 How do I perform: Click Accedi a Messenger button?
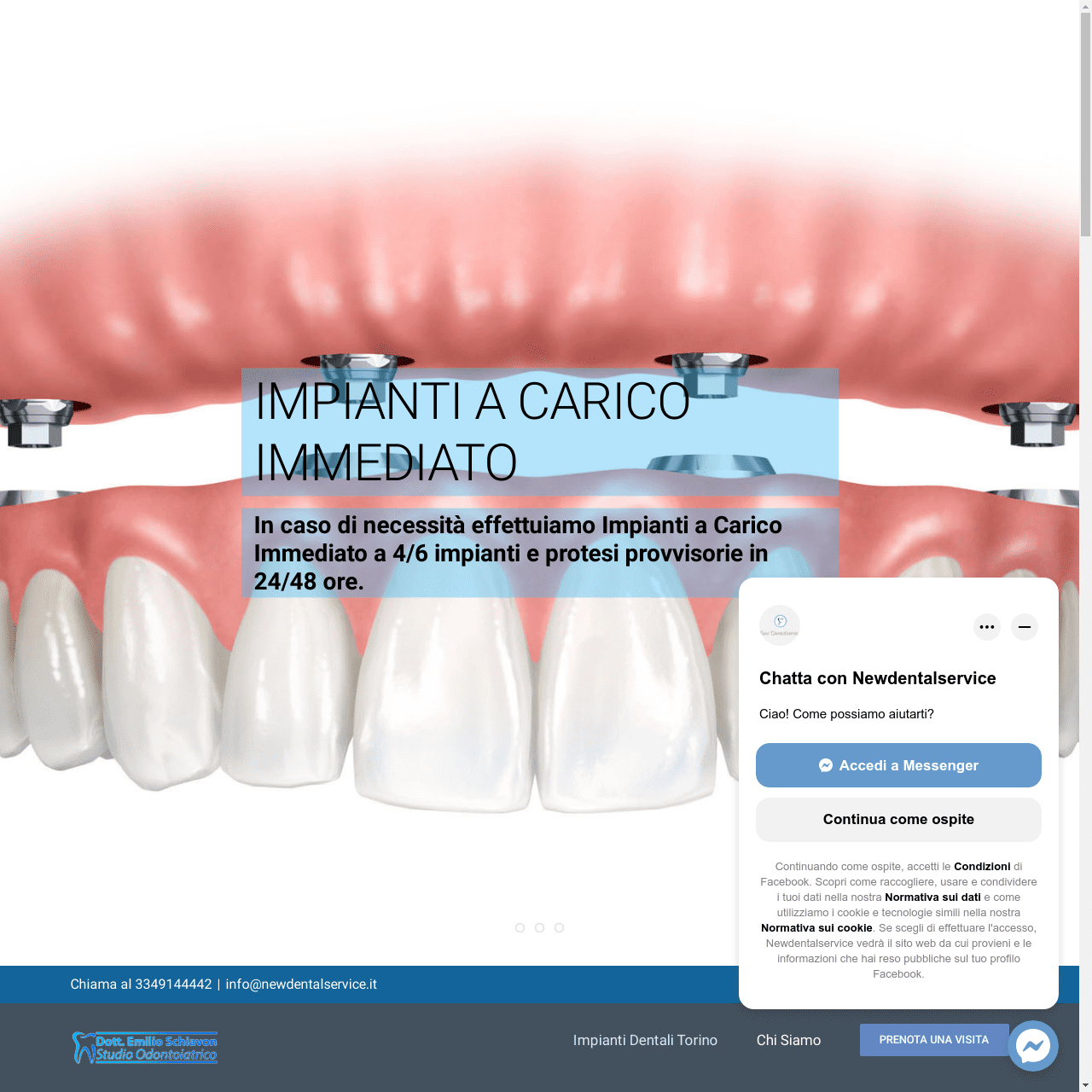[898, 765]
